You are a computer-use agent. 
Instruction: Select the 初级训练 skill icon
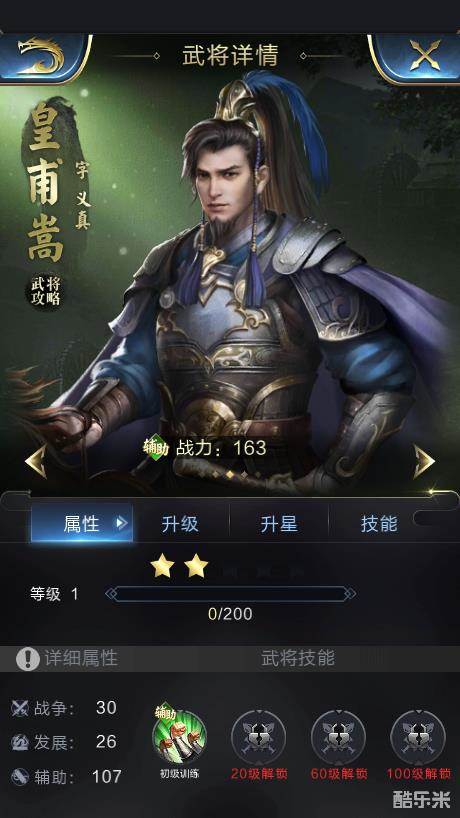point(179,737)
